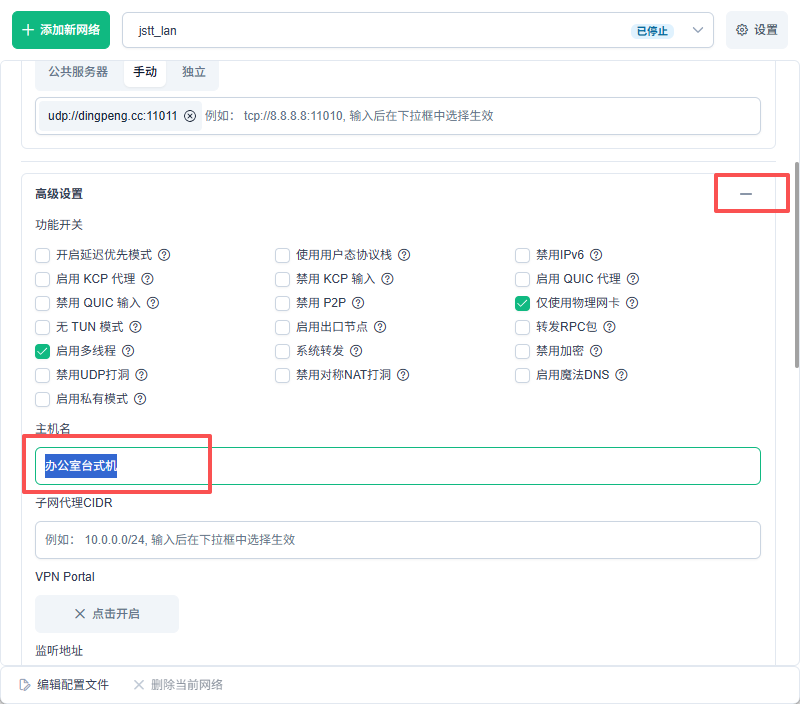
Task: Click help icon beside 启用 KCP 代理
Action: point(147,279)
